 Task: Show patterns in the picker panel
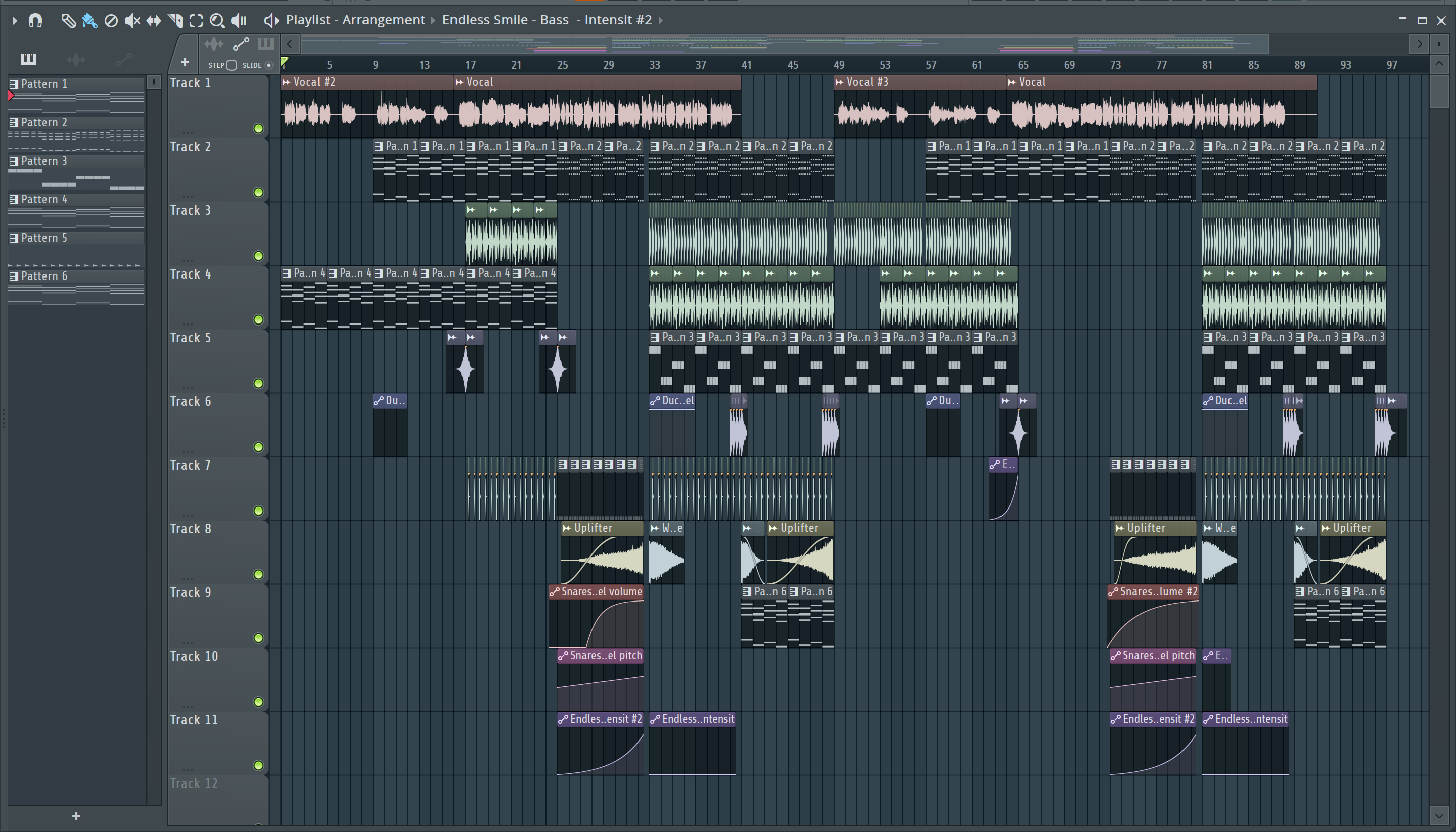(x=28, y=59)
